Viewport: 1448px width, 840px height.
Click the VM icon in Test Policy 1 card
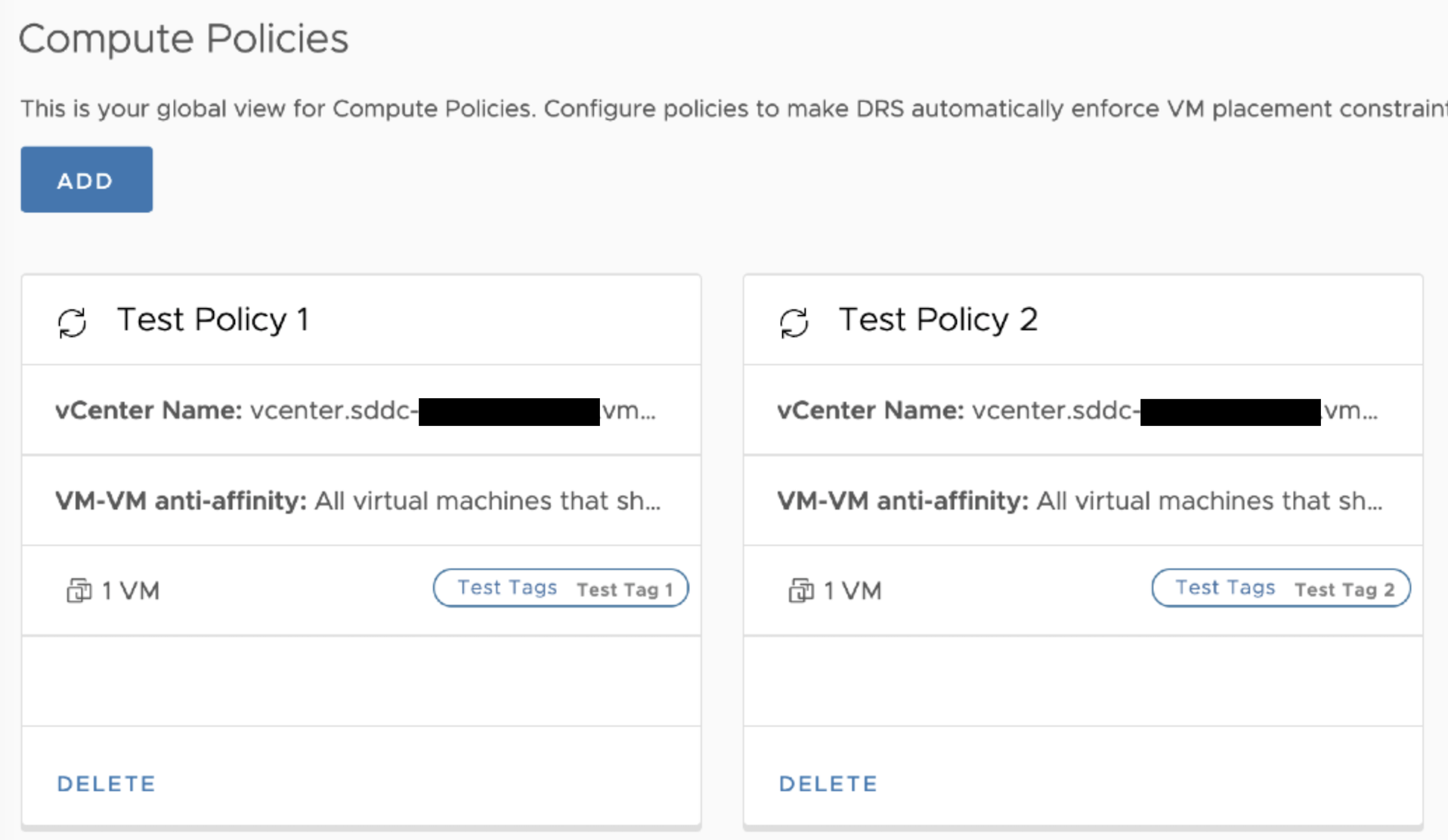click(x=79, y=590)
